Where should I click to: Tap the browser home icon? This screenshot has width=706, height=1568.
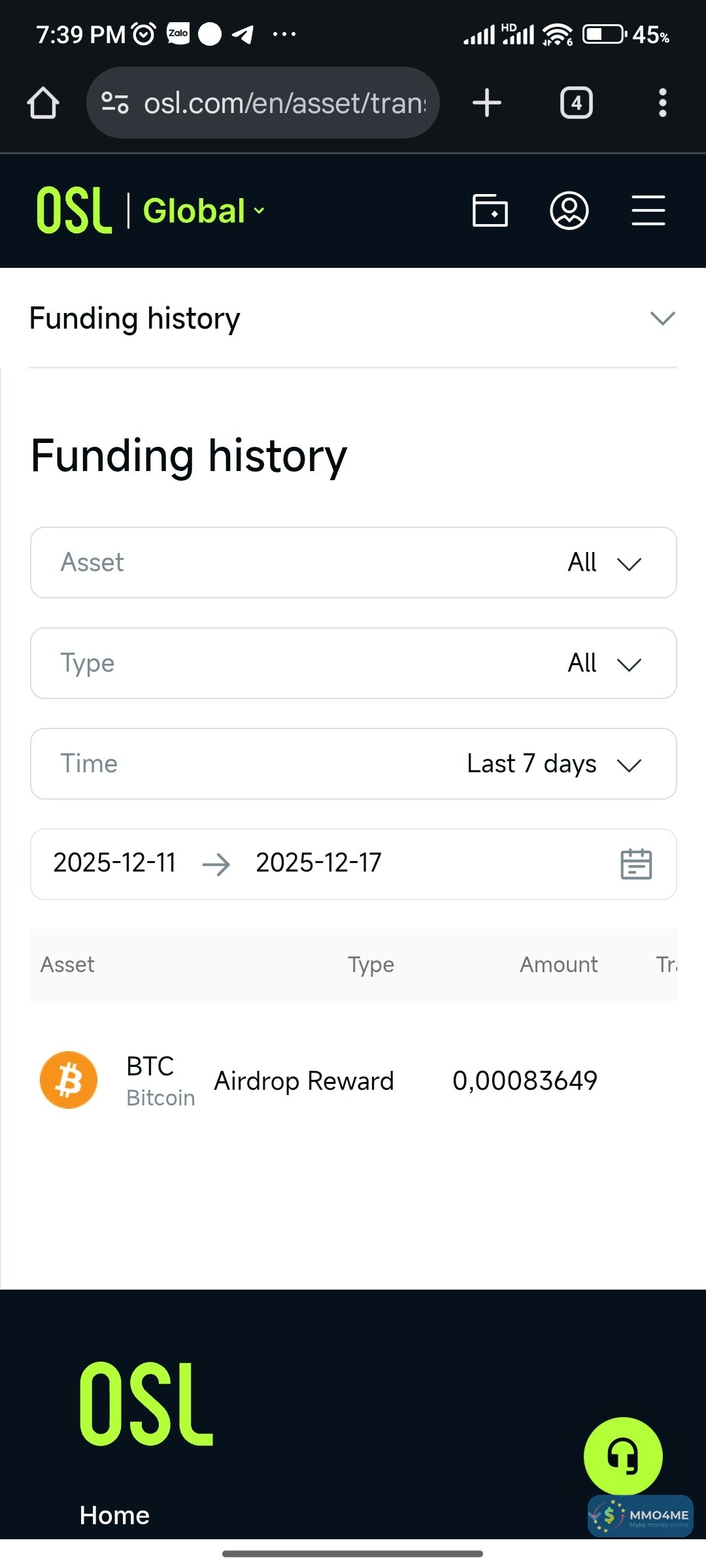(43, 103)
